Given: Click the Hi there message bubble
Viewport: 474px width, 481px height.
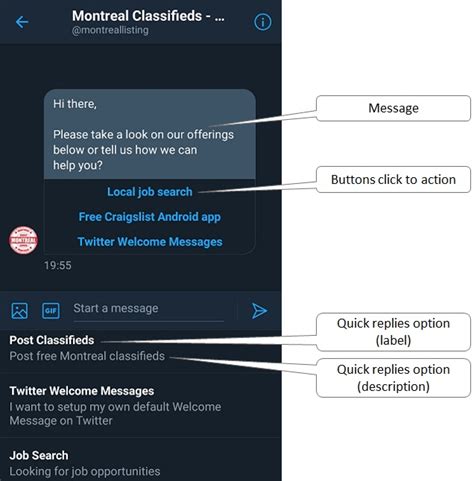Looking at the screenshot, I should click(150, 134).
